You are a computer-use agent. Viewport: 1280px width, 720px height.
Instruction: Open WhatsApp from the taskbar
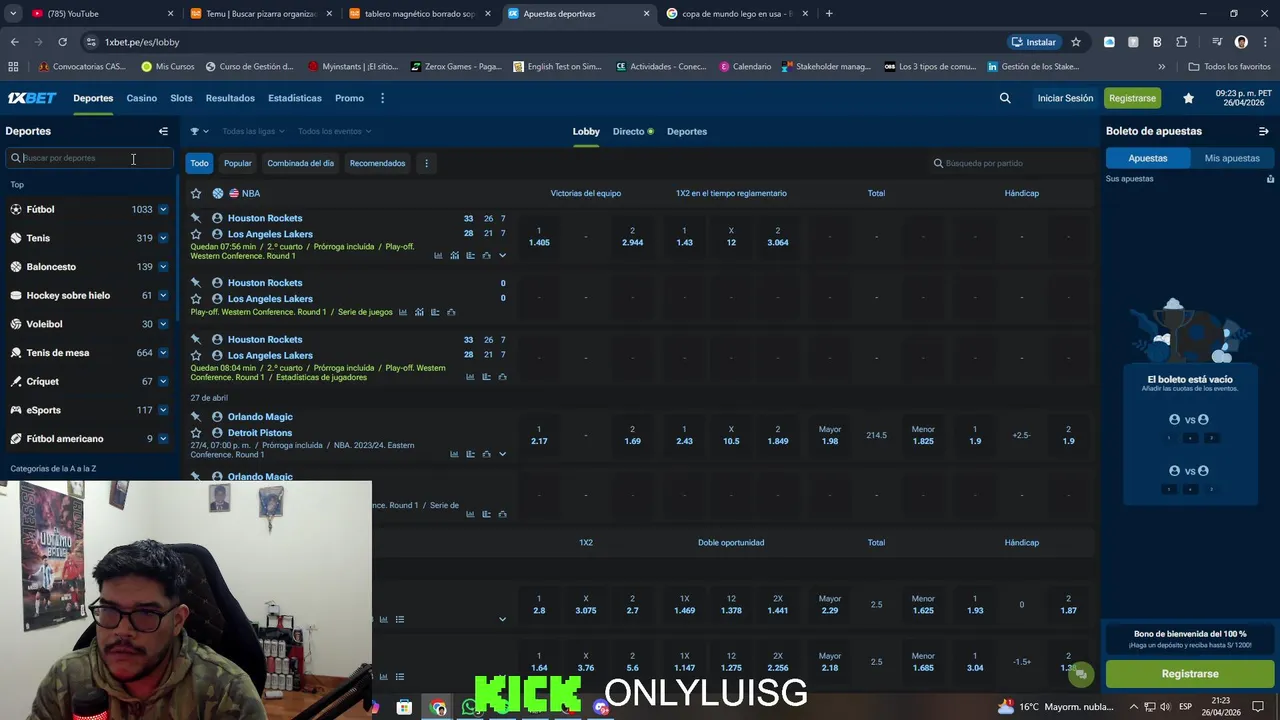[469, 707]
